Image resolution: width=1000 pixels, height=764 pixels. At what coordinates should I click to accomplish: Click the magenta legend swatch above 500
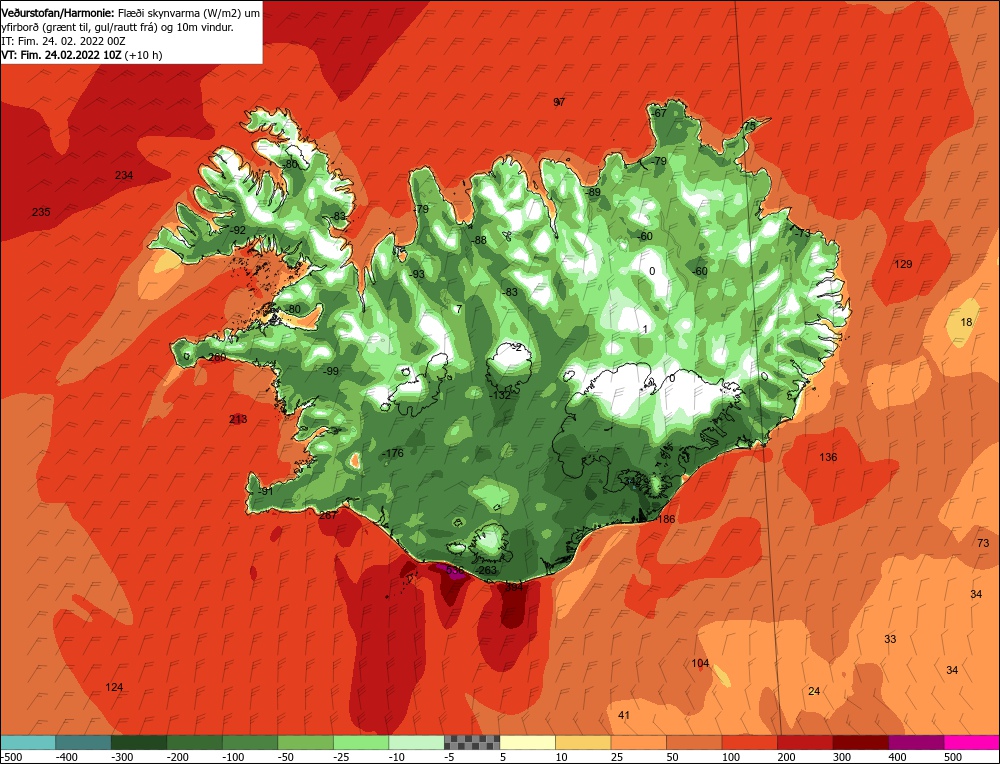pyautogui.click(x=971, y=742)
